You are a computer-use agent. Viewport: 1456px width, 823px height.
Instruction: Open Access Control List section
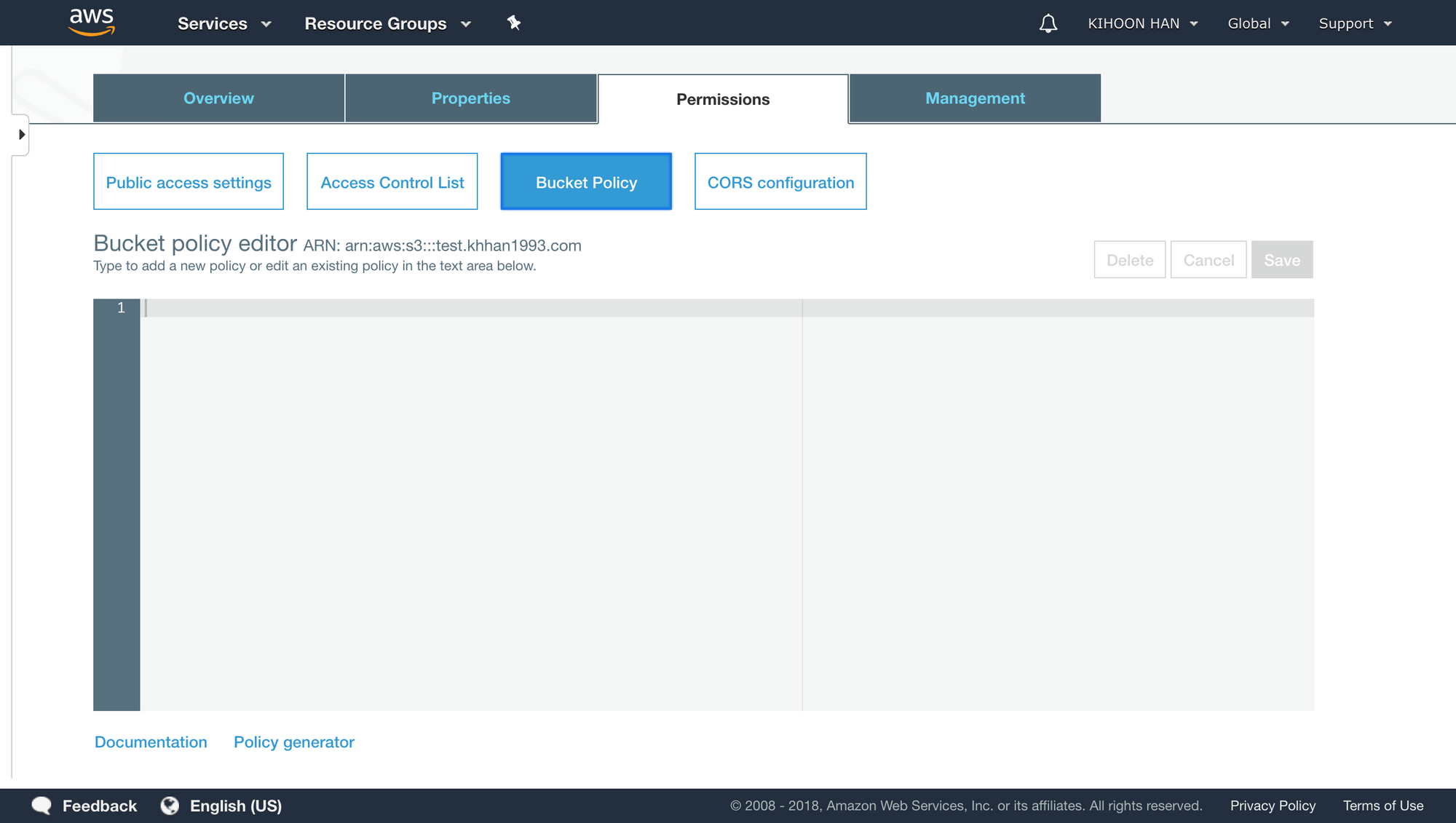tap(392, 182)
